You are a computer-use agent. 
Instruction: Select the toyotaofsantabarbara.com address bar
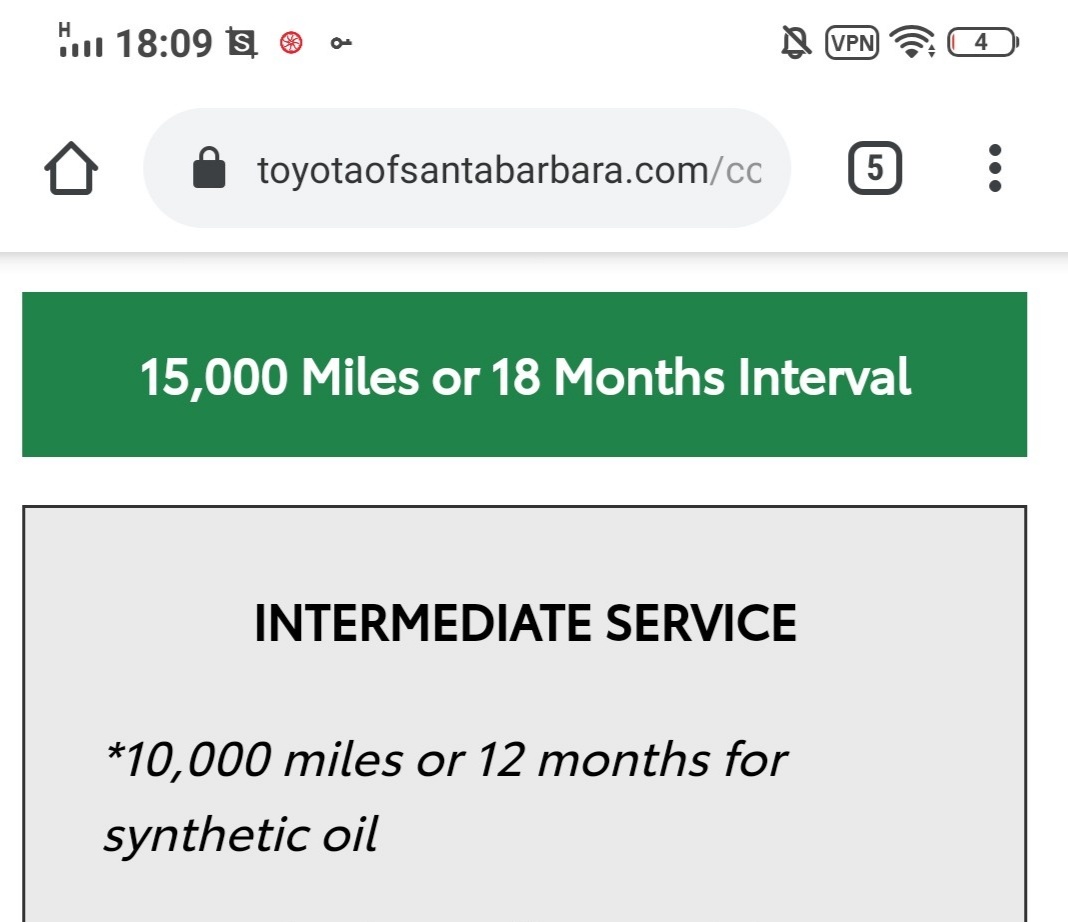467,168
